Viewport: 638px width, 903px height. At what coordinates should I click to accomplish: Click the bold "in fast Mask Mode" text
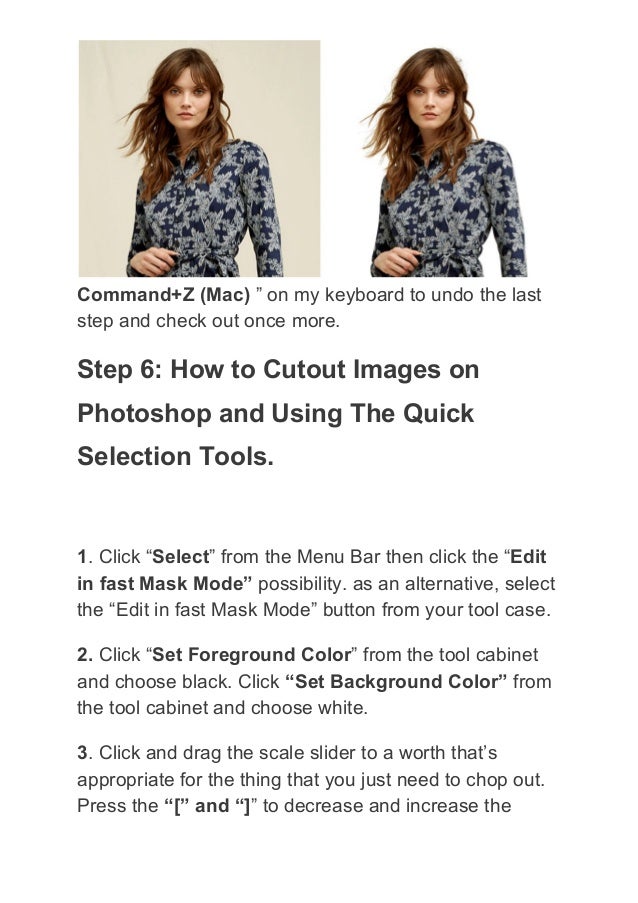click(x=165, y=583)
